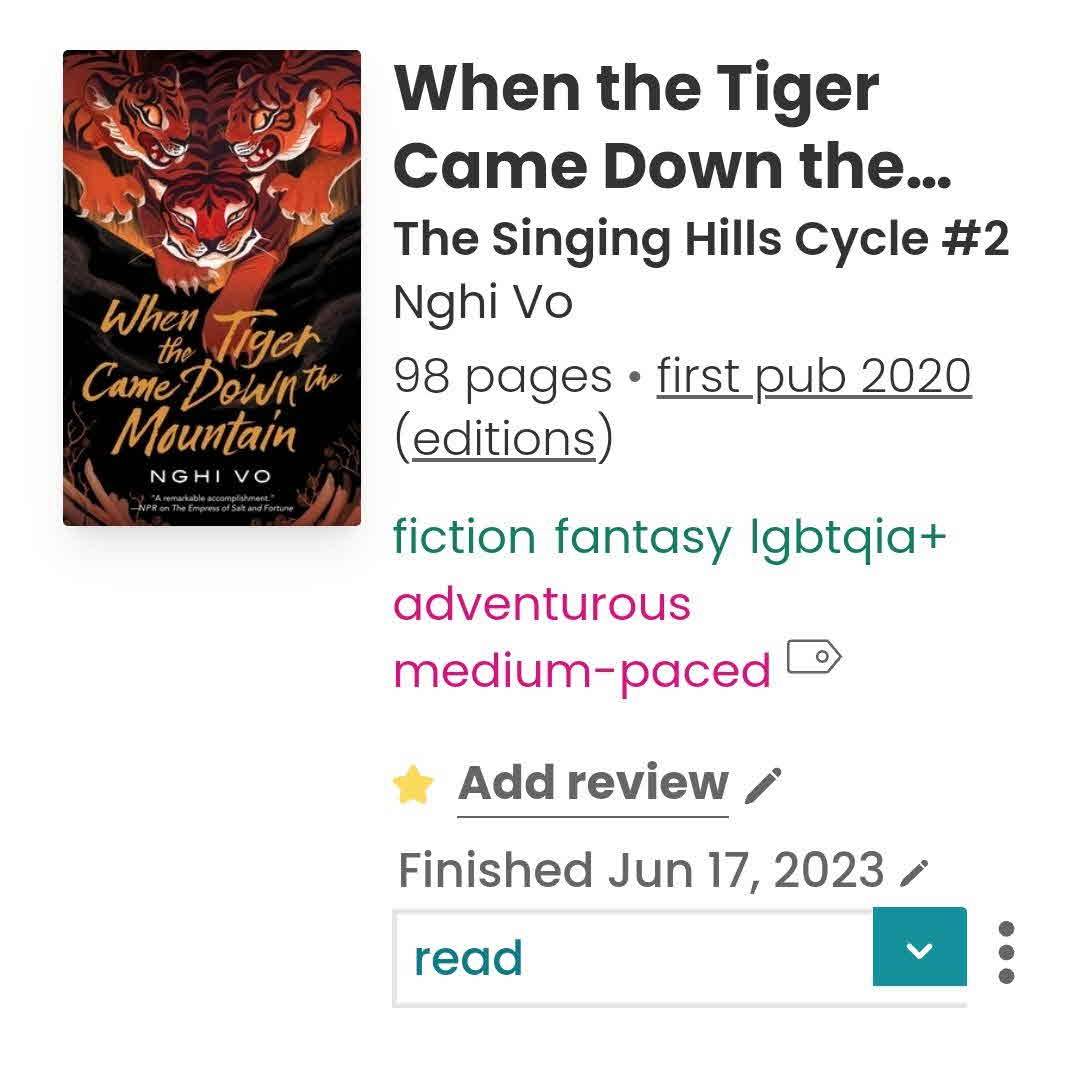Select the 'fantasy' genre tag

pos(642,537)
